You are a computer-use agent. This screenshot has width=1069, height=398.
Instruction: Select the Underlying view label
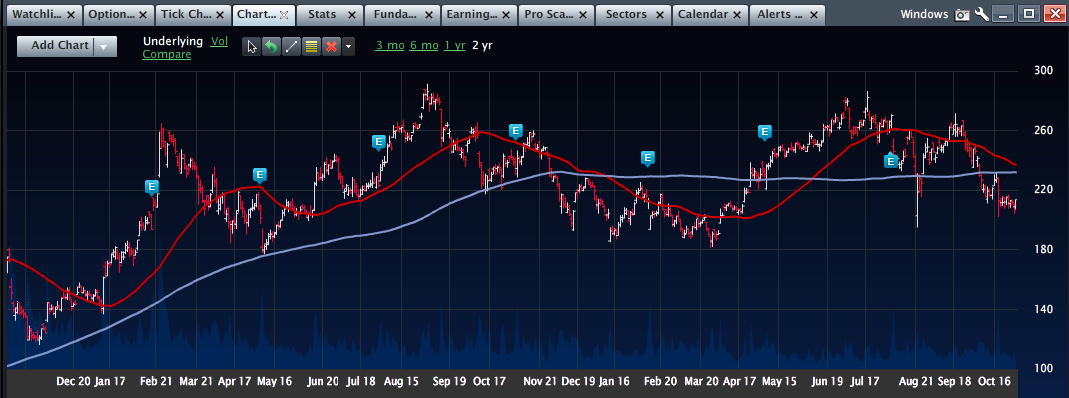tap(172, 41)
